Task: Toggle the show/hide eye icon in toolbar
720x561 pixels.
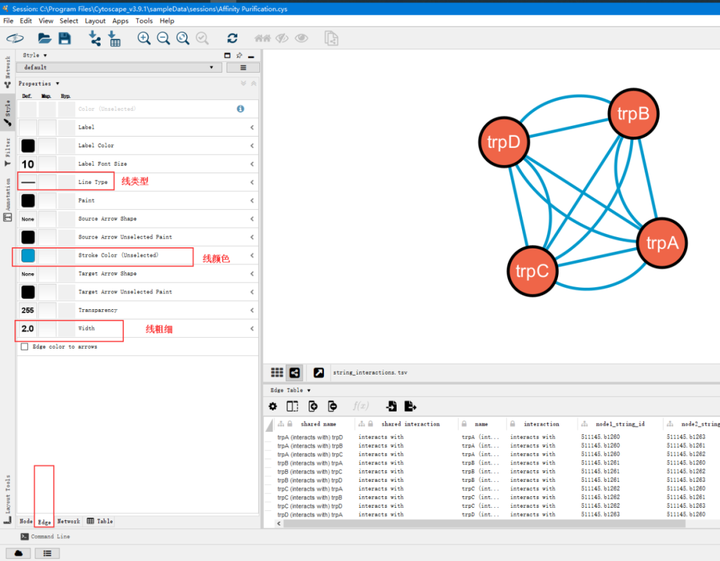Action: click(x=301, y=38)
